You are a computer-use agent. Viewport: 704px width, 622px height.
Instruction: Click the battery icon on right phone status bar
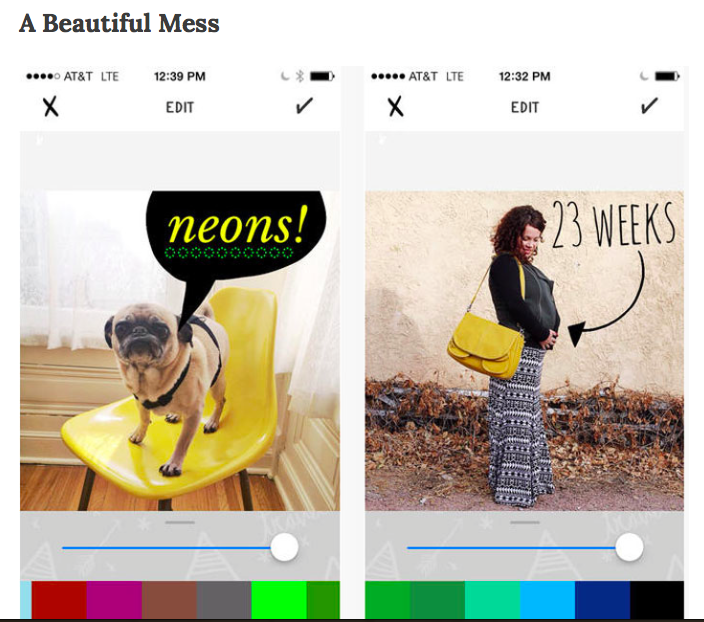pos(667,76)
